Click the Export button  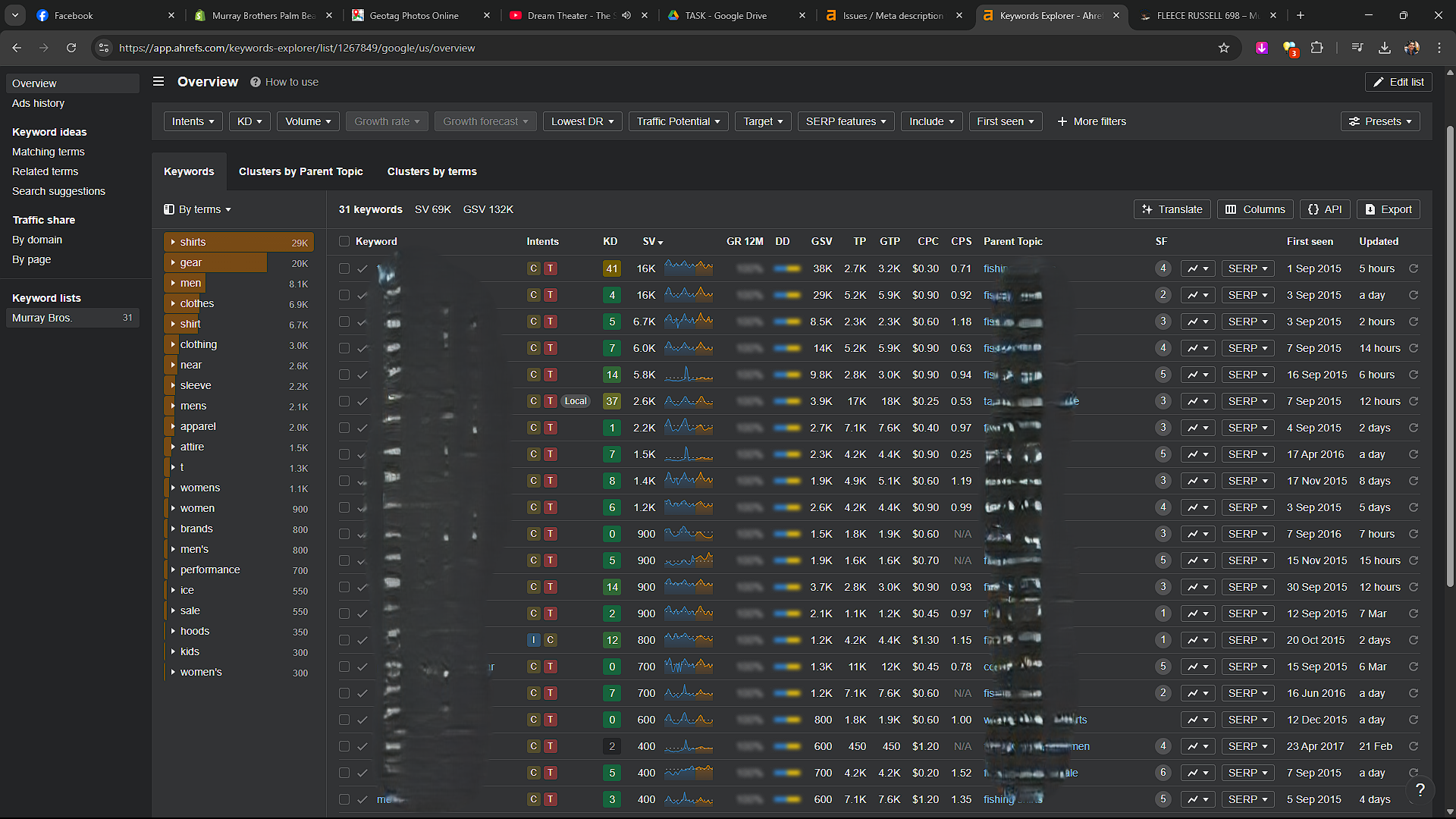click(1388, 209)
